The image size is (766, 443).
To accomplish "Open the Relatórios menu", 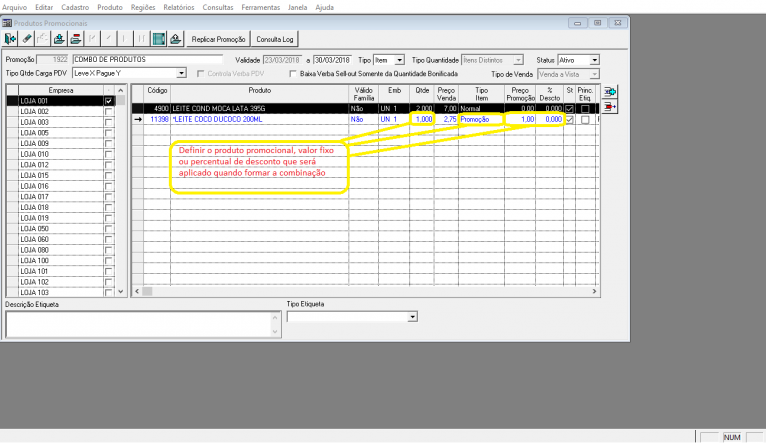I will coord(179,7).
